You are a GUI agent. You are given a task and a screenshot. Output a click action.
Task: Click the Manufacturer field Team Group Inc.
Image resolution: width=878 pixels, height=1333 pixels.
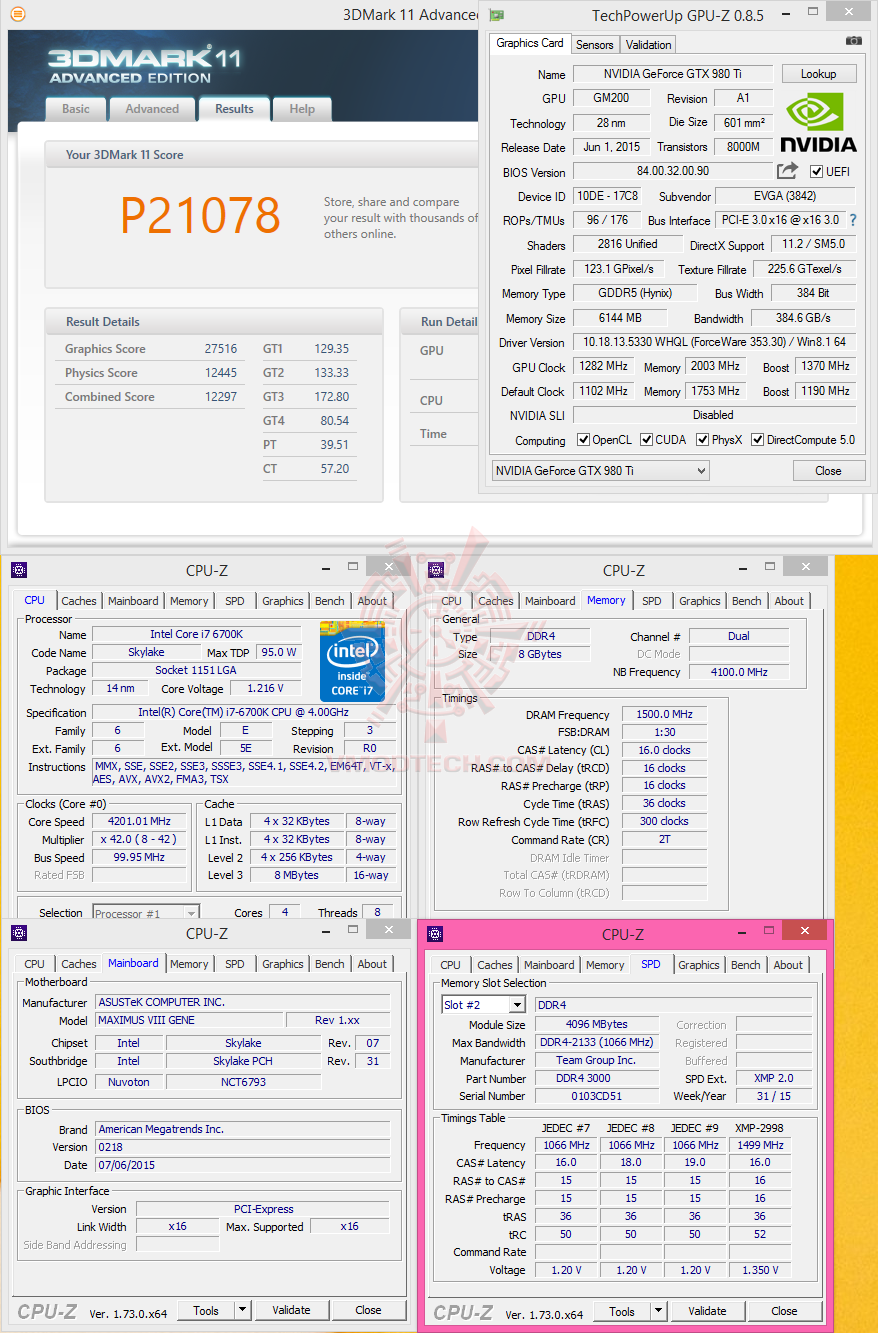pos(595,1060)
